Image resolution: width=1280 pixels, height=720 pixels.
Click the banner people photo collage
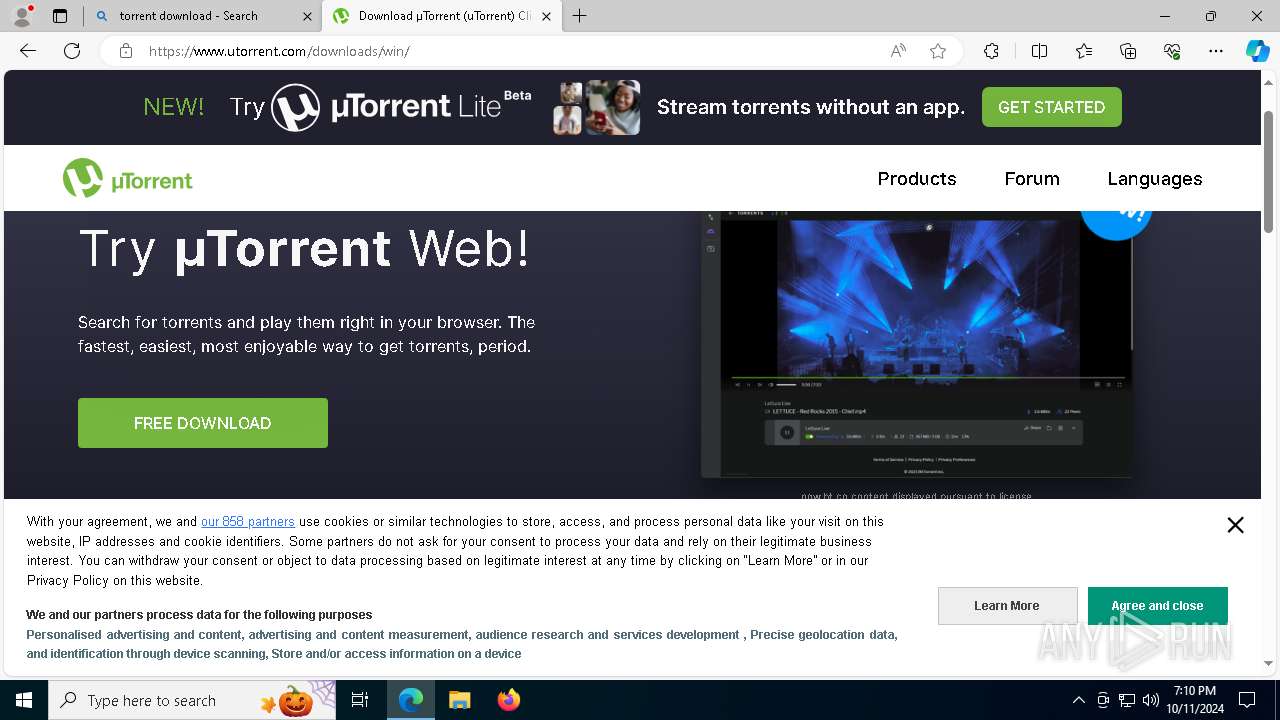coord(596,107)
